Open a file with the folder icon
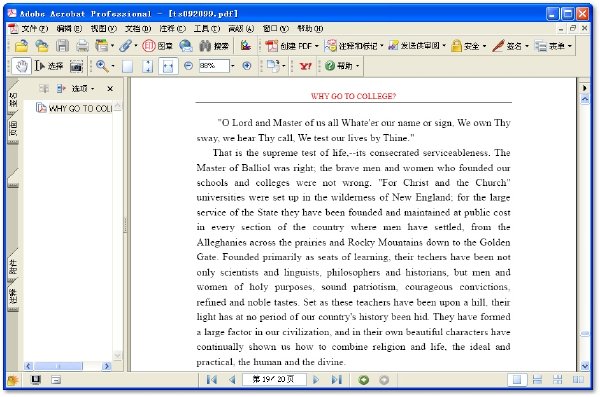The height and width of the screenshot is (397, 600). [21, 46]
